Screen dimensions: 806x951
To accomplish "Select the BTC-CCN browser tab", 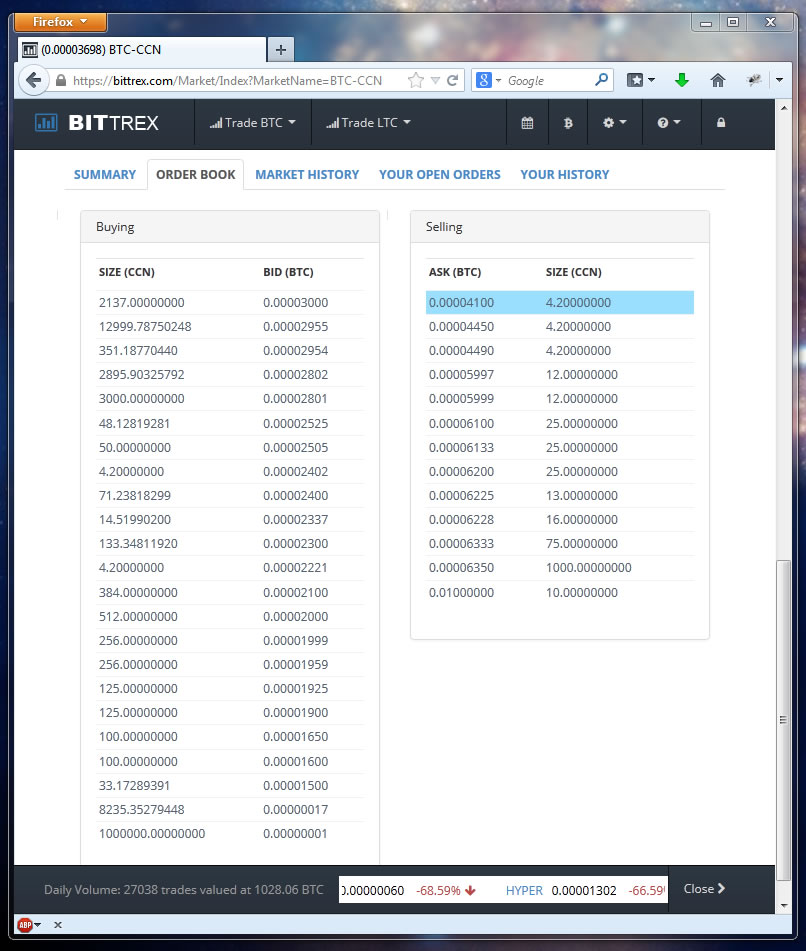I will click(x=141, y=50).
